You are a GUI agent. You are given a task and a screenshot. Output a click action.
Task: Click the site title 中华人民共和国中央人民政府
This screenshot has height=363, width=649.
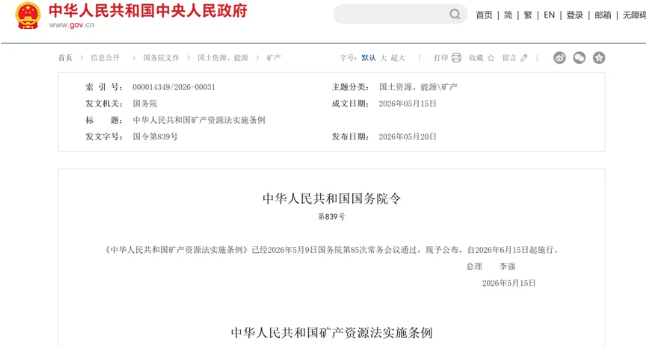[x=148, y=10]
